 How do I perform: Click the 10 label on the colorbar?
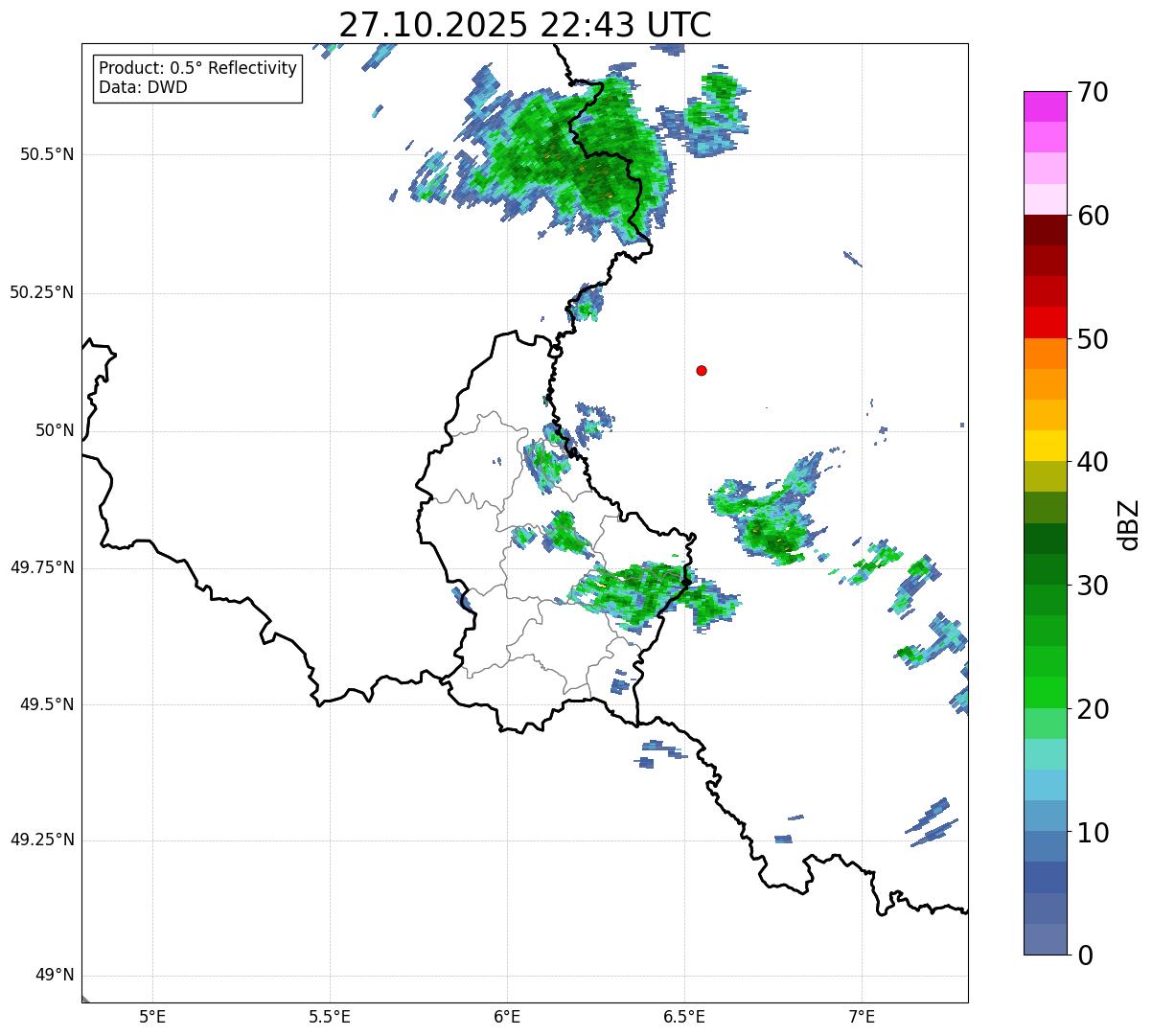coord(1093,832)
